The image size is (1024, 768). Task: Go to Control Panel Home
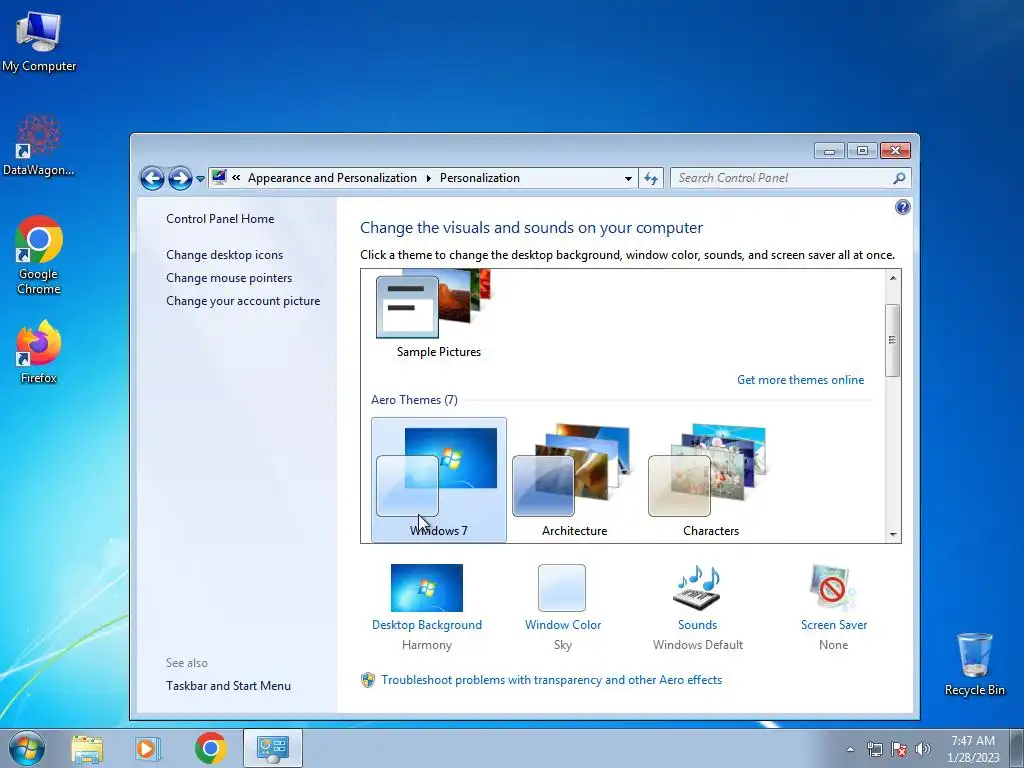220,219
